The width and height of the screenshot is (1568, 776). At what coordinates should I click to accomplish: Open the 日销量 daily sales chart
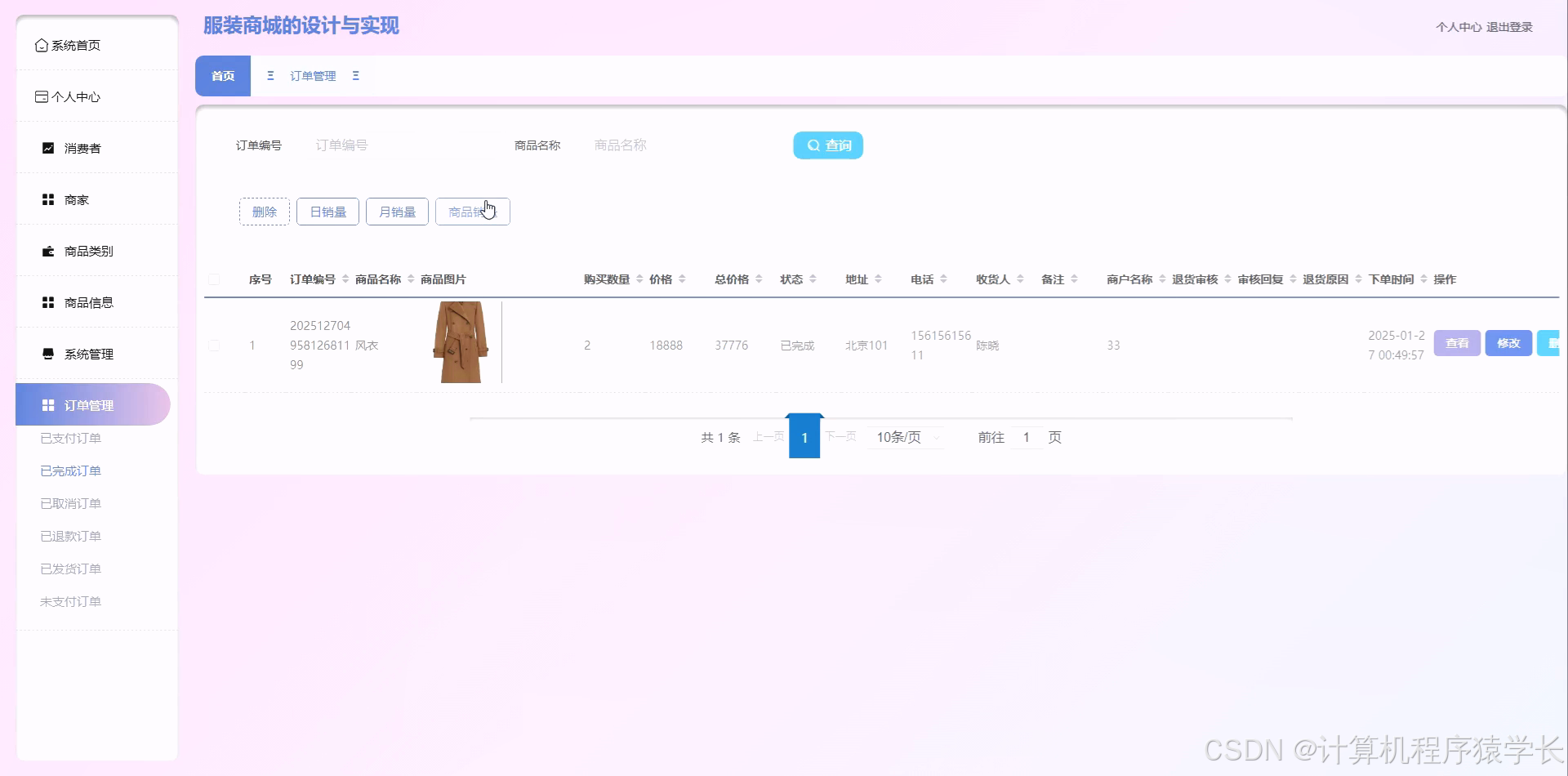click(x=327, y=212)
